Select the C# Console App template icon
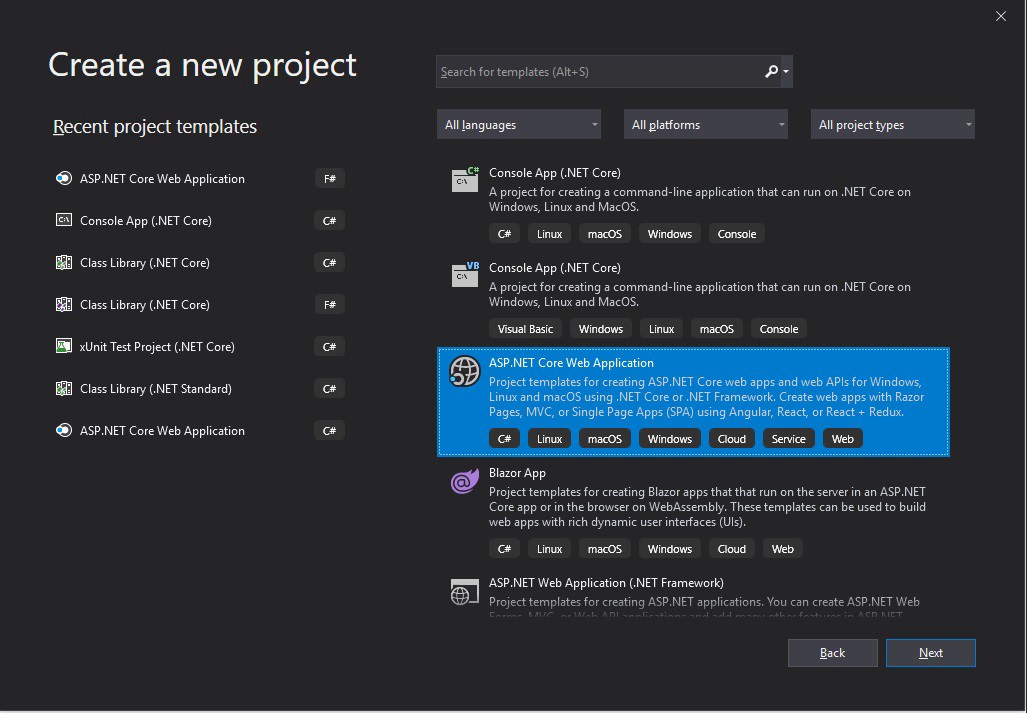1027x713 pixels. [465, 179]
